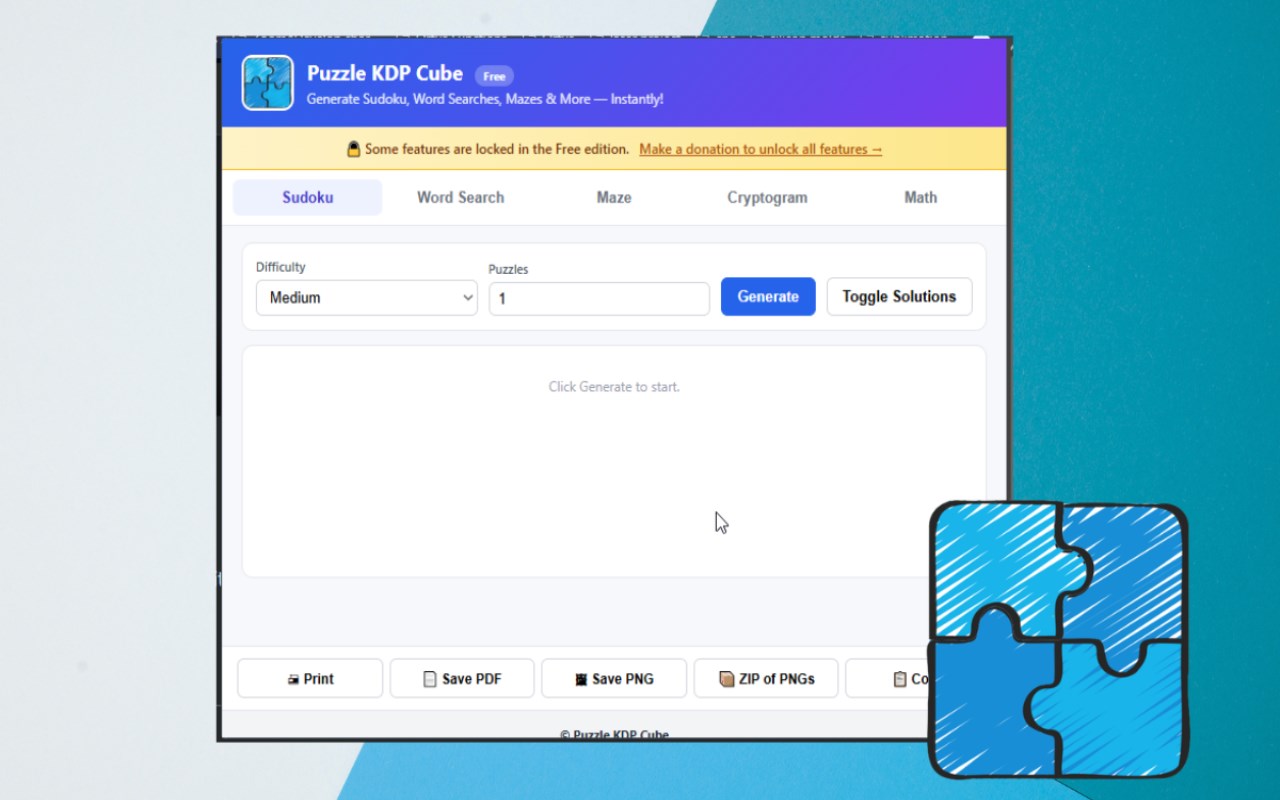This screenshot has height=800, width=1280.
Task: Click the Puzzle KDP Cube logo icon
Action: click(x=268, y=83)
